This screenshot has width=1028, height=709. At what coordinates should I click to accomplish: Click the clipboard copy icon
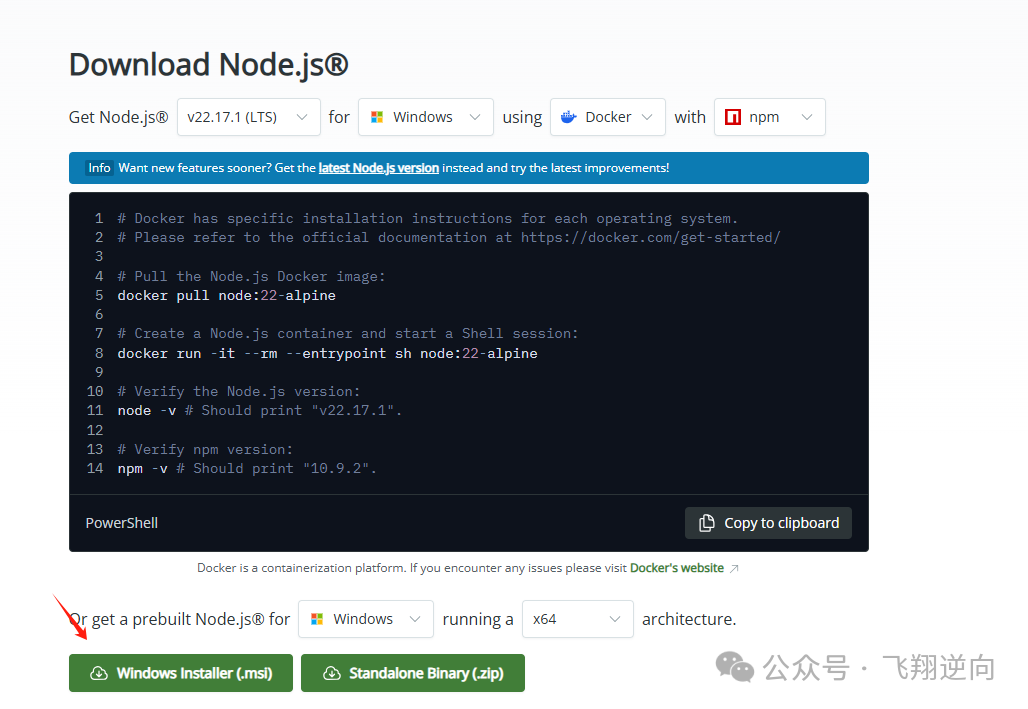pos(707,523)
